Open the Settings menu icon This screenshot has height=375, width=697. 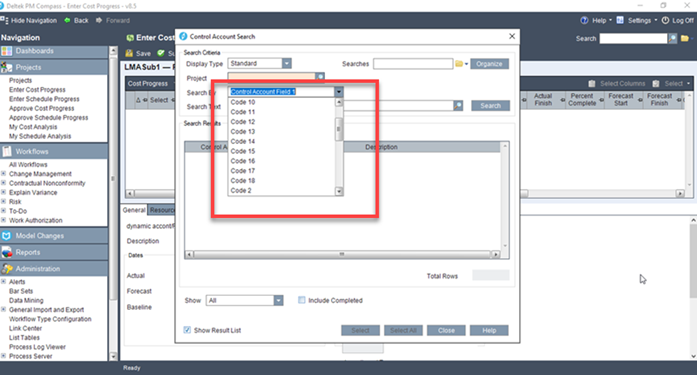620,20
